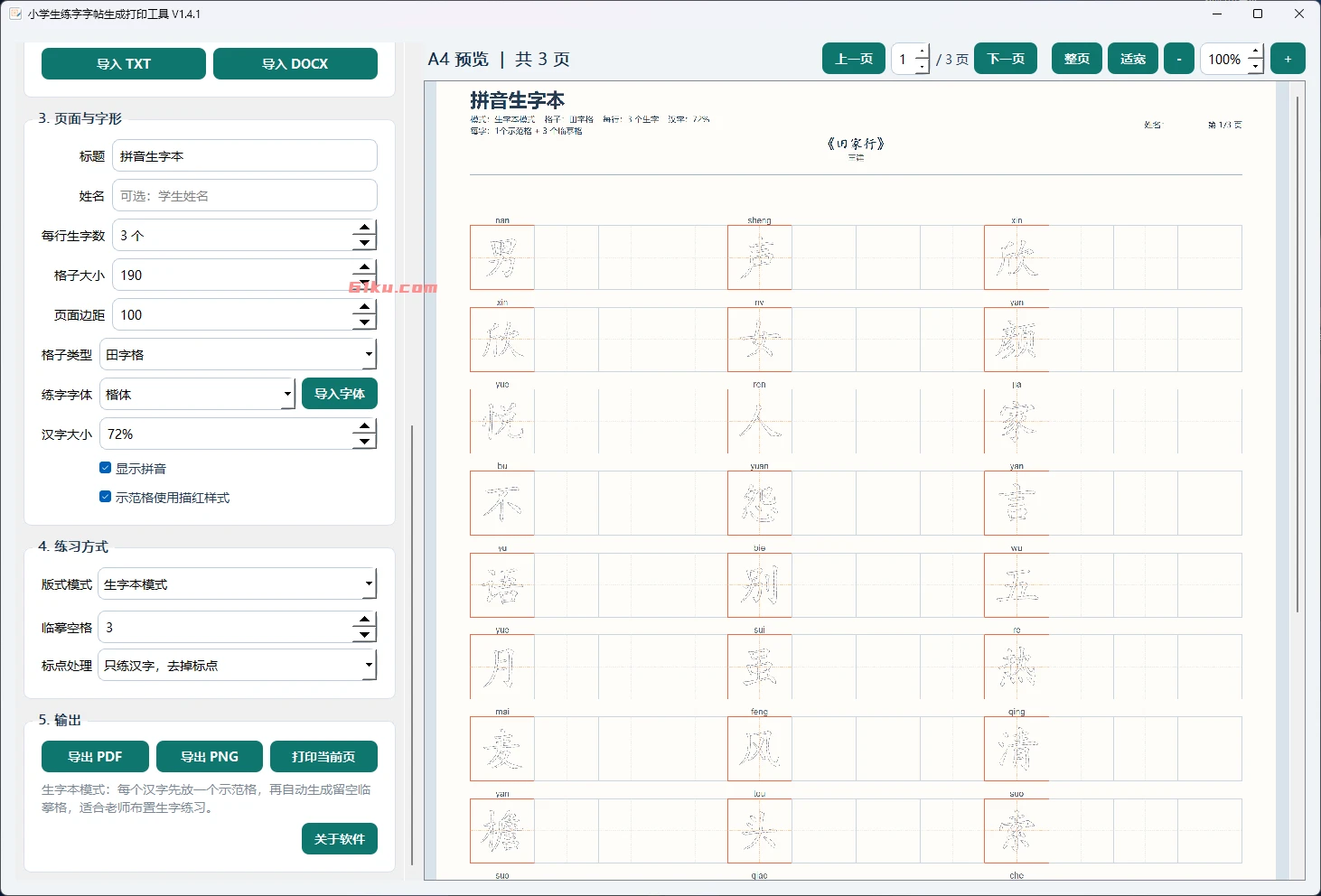1321x896 pixels.
Task: Click the preview vertical scrollbar
Action: 1298,354
